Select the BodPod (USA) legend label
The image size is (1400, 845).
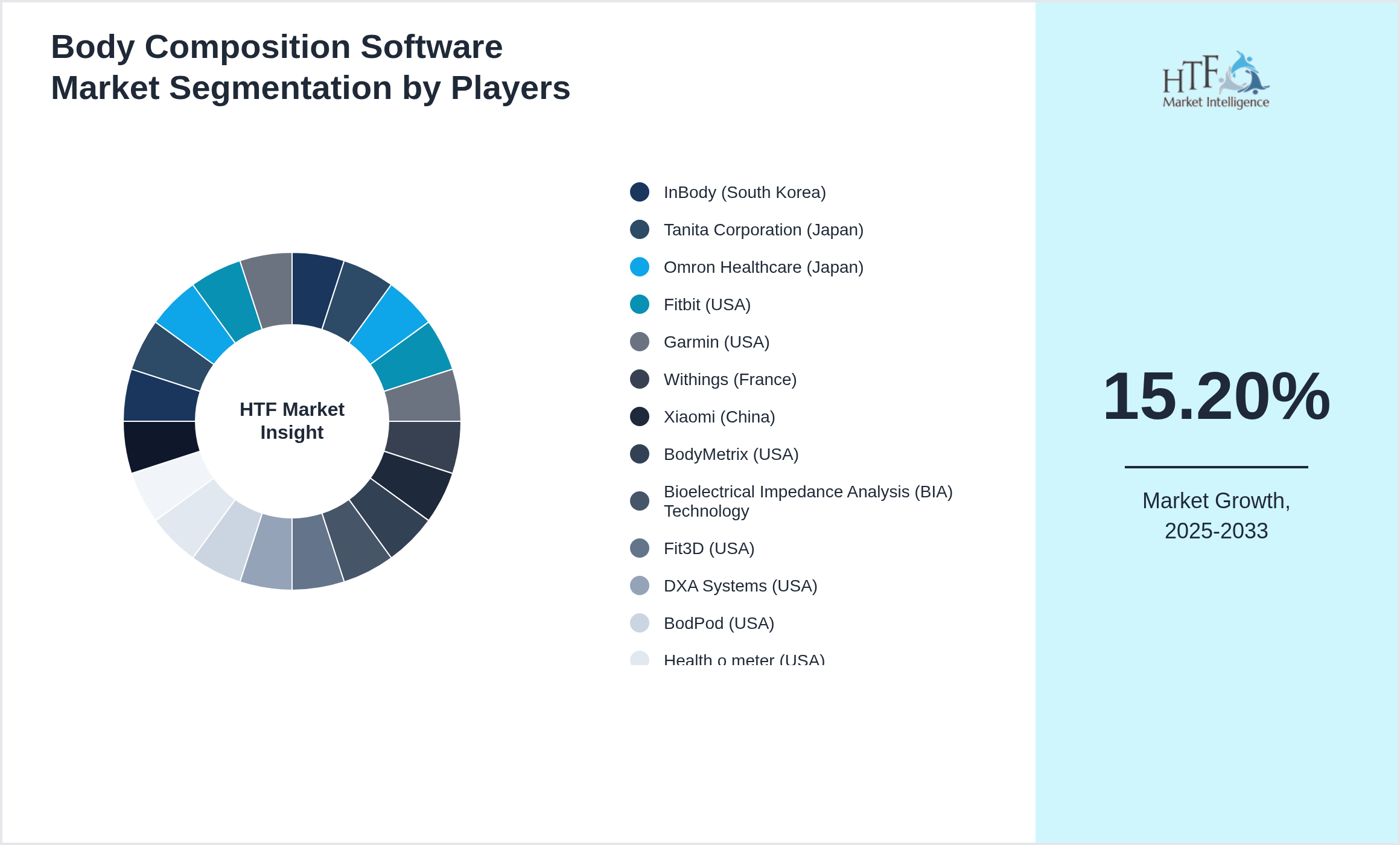point(719,623)
